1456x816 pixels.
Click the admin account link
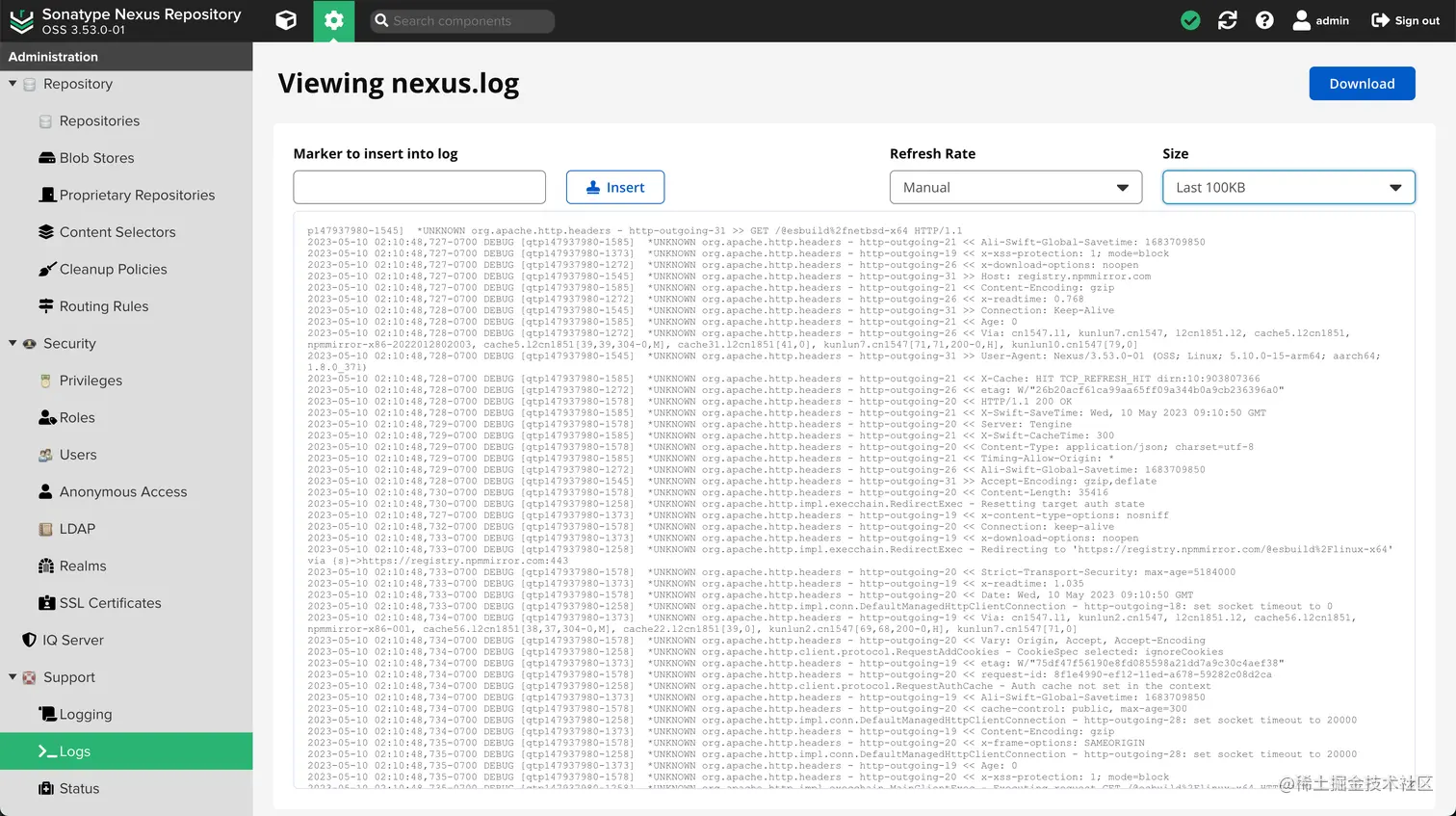(x=1320, y=20)
